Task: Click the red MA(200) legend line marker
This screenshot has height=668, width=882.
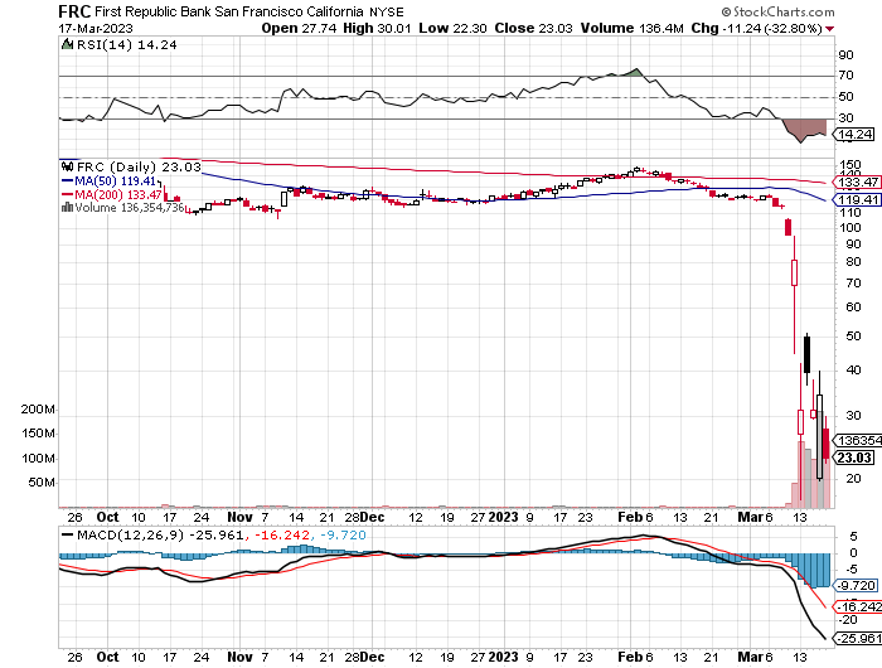Action: coord(68,194)
